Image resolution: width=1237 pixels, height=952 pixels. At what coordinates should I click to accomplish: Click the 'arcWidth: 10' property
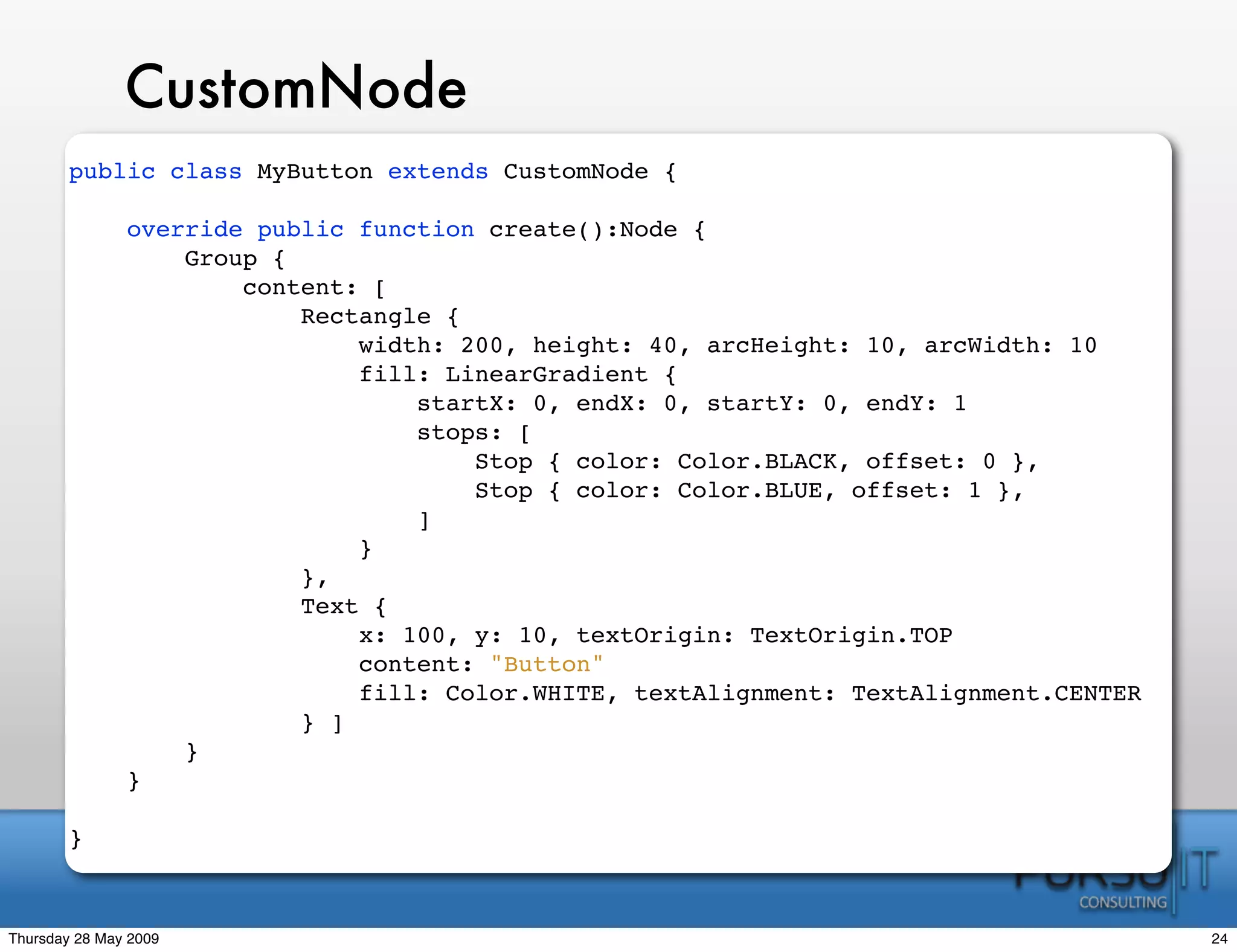(1010, 346)
